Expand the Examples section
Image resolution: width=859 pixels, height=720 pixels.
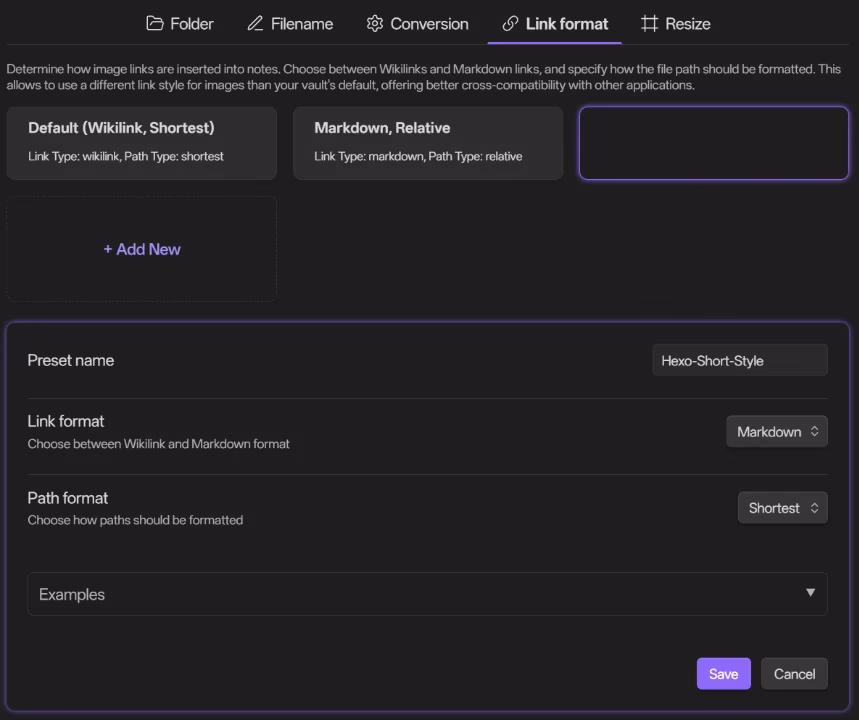click(427, 594)
